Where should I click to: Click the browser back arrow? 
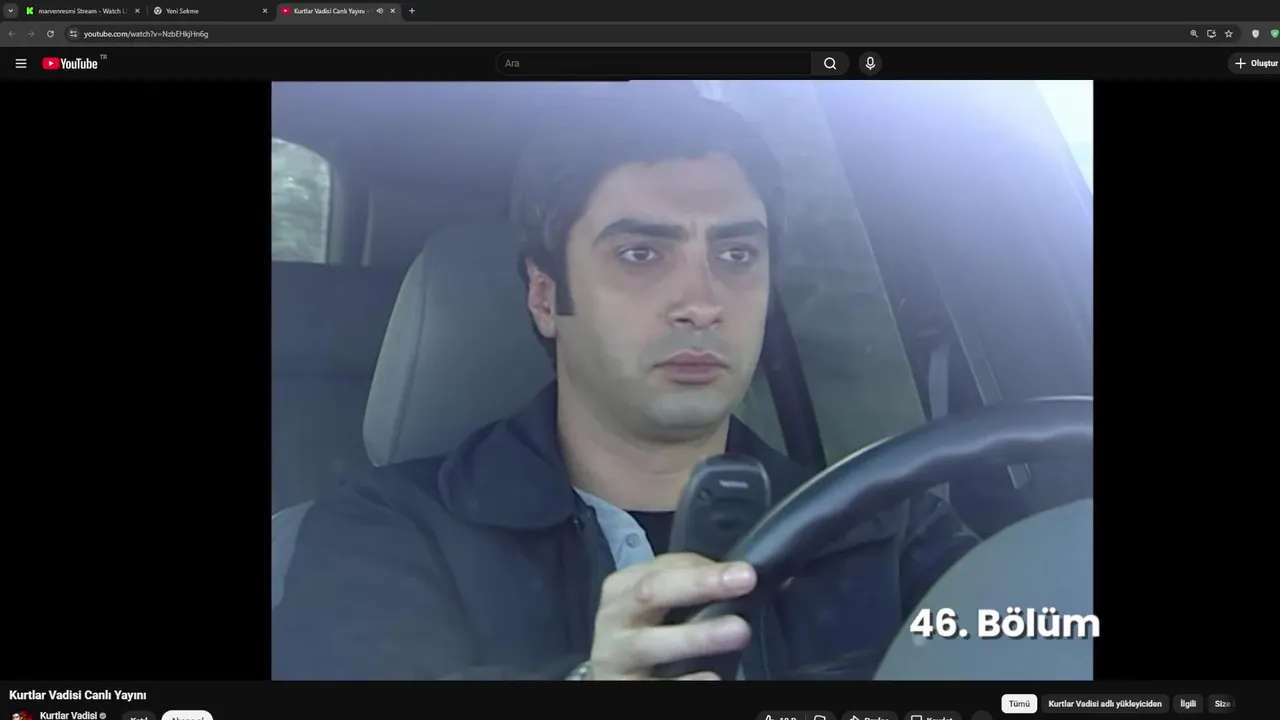click(12, 34)
